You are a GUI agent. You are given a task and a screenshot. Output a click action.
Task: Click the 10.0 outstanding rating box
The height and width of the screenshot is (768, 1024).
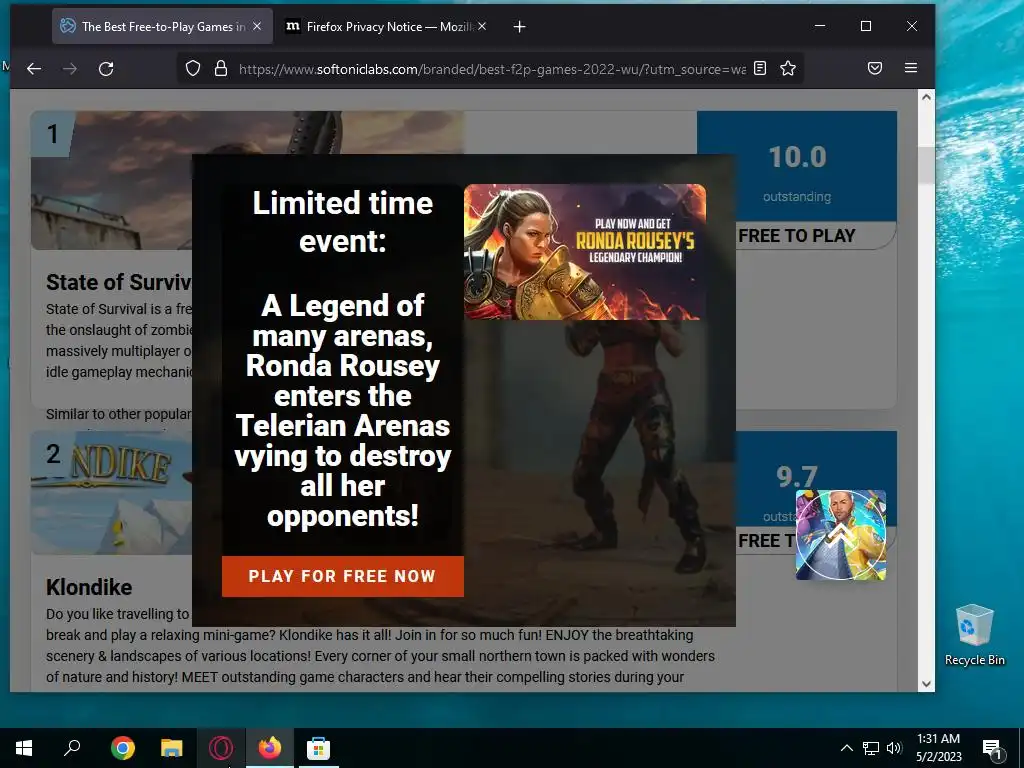point(797,167)
